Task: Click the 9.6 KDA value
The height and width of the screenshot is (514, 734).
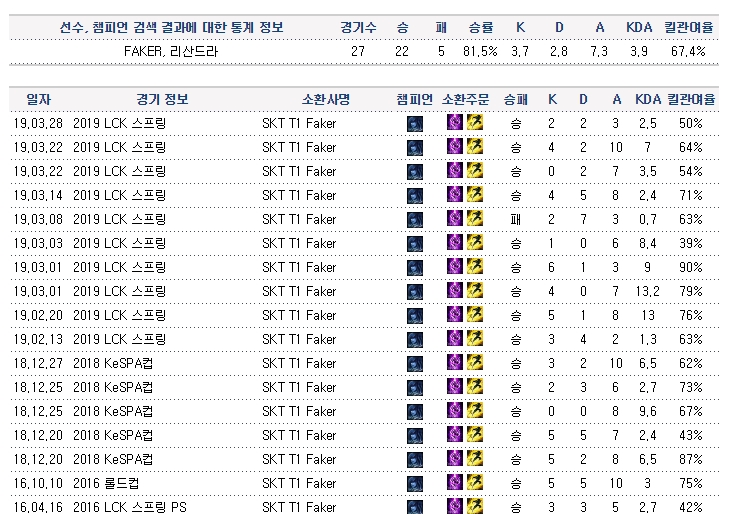Action: 648,411
